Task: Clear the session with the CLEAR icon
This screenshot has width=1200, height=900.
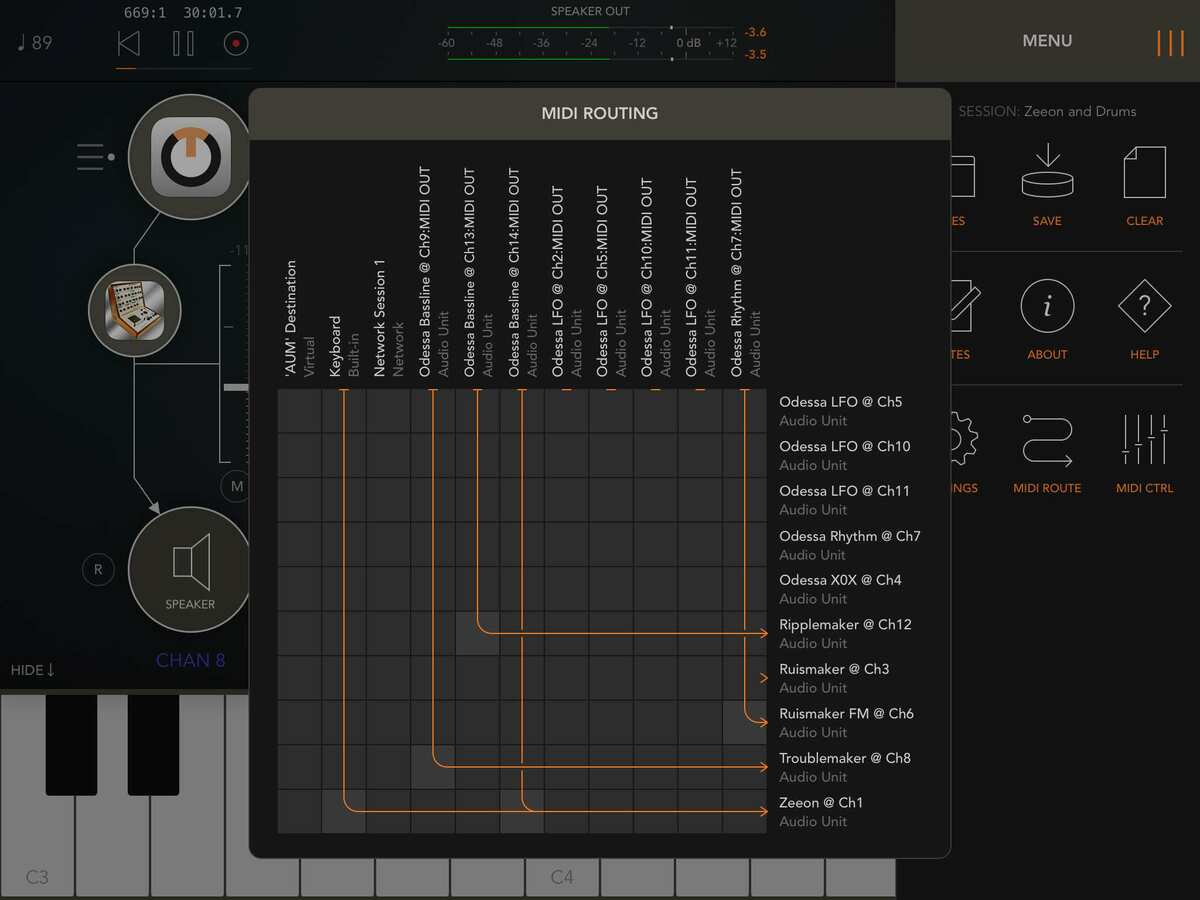Action: click(x=1145, y=185)
